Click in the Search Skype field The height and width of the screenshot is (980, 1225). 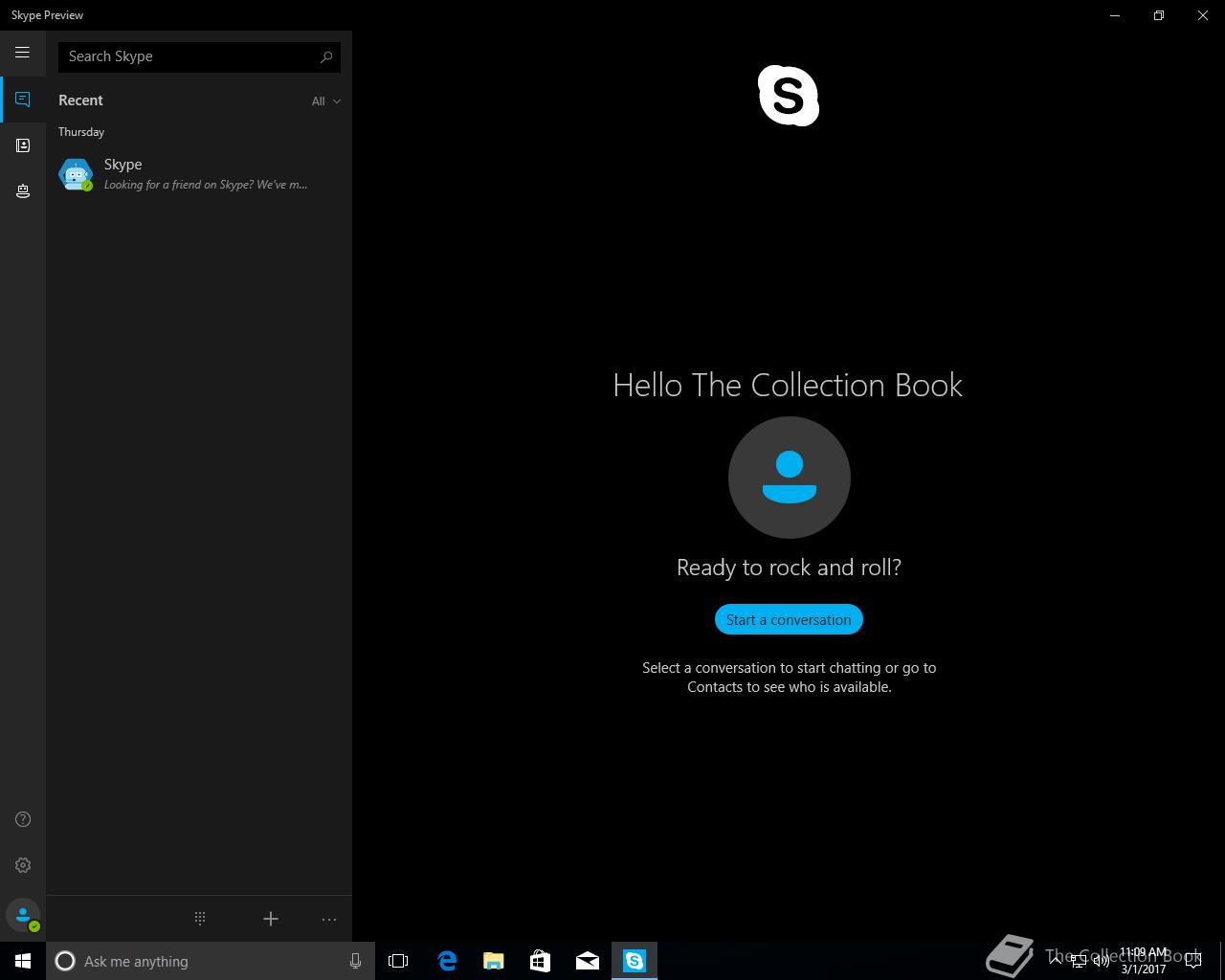click(199, 56)
